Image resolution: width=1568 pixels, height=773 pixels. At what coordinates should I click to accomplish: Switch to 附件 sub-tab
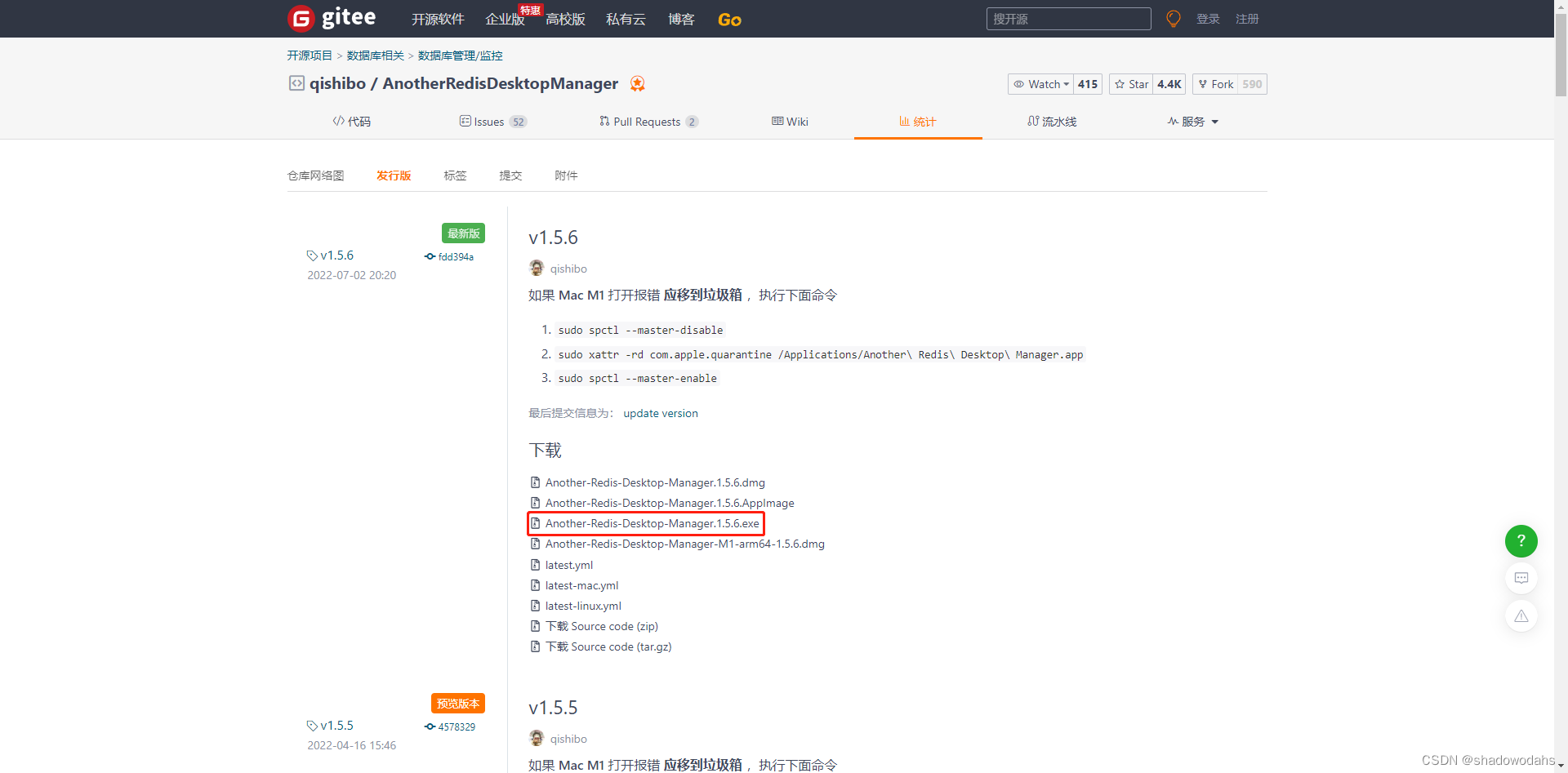click(566, 175)
